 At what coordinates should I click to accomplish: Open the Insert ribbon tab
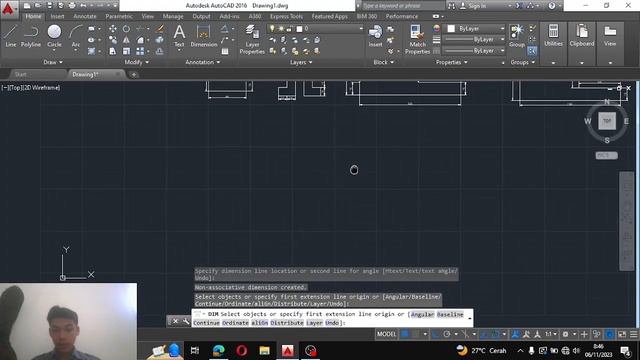point(57,16)
